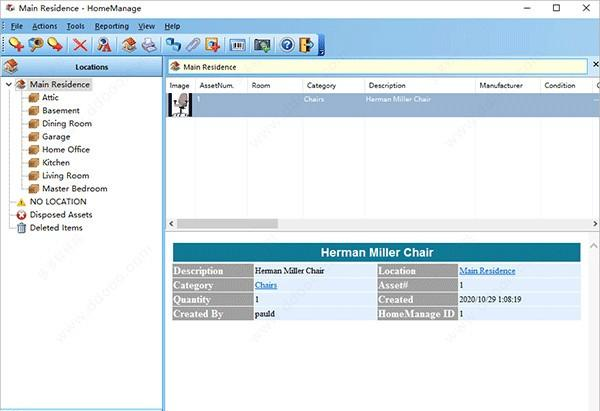Click the blue linked blocks icon
This screenshot has width=600, height=411.
click(x=173, y=45)
